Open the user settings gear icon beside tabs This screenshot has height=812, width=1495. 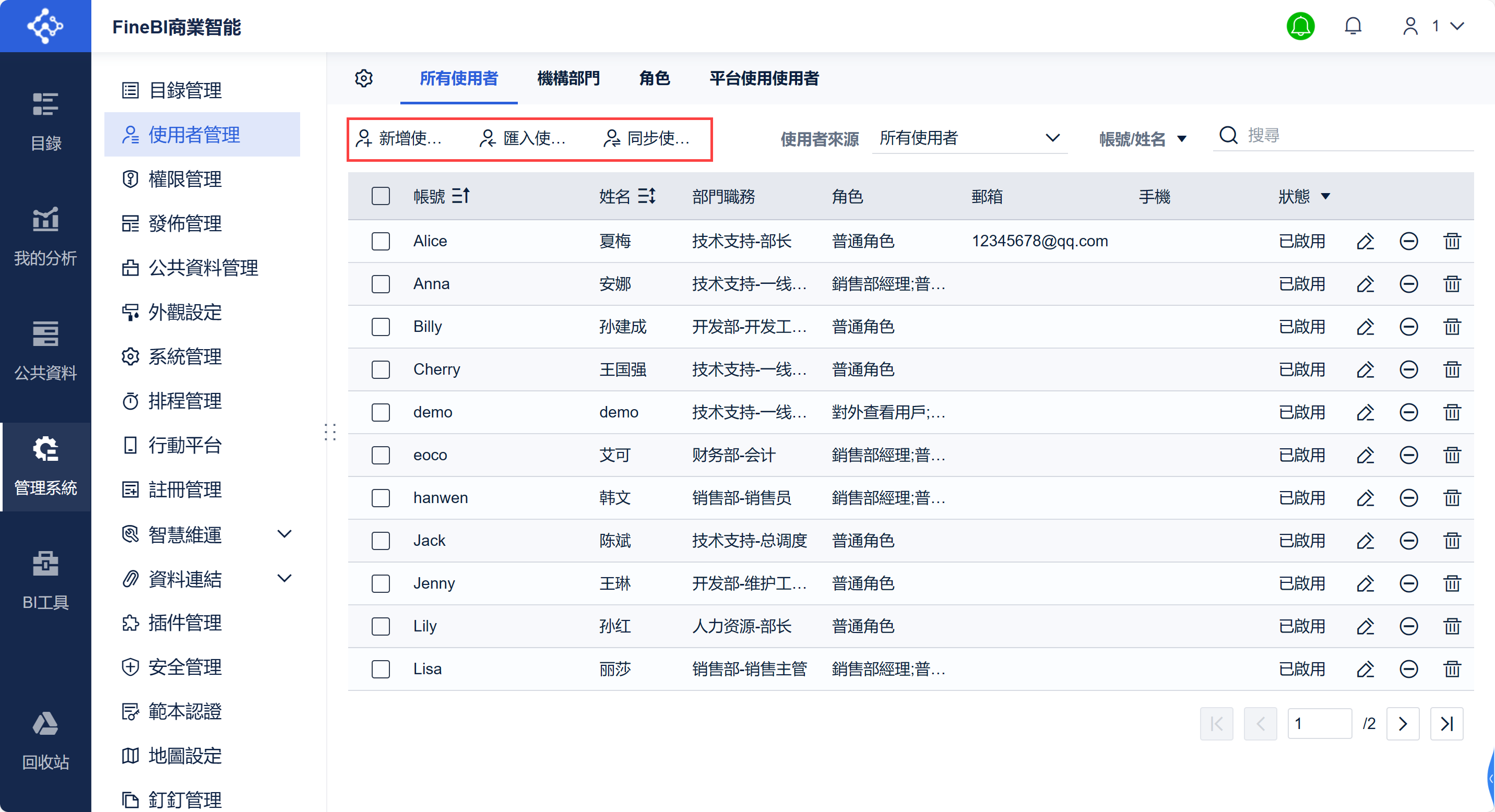coord(364,78)
